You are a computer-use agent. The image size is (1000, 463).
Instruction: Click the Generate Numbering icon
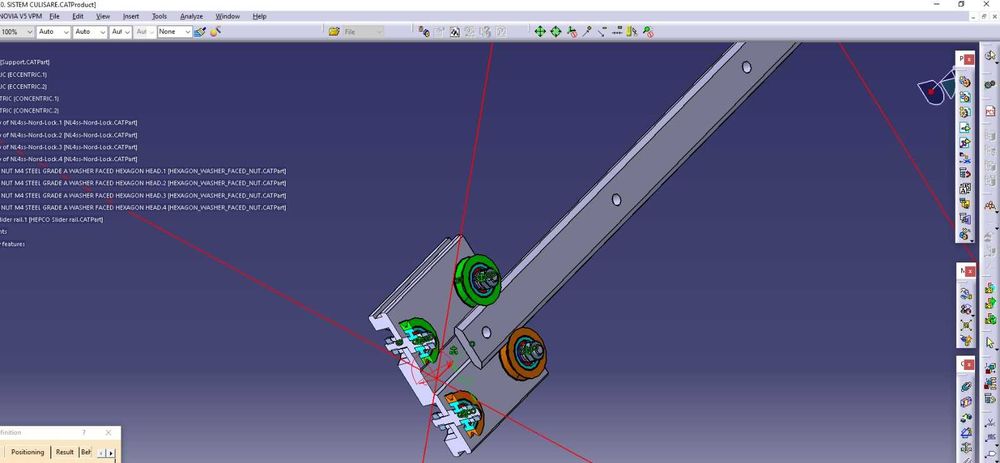(965, 188)
